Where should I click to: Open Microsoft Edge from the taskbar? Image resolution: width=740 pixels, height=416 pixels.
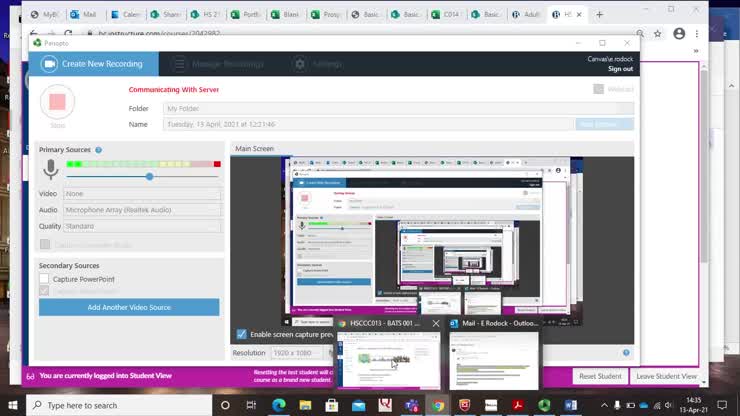point(278,405)
